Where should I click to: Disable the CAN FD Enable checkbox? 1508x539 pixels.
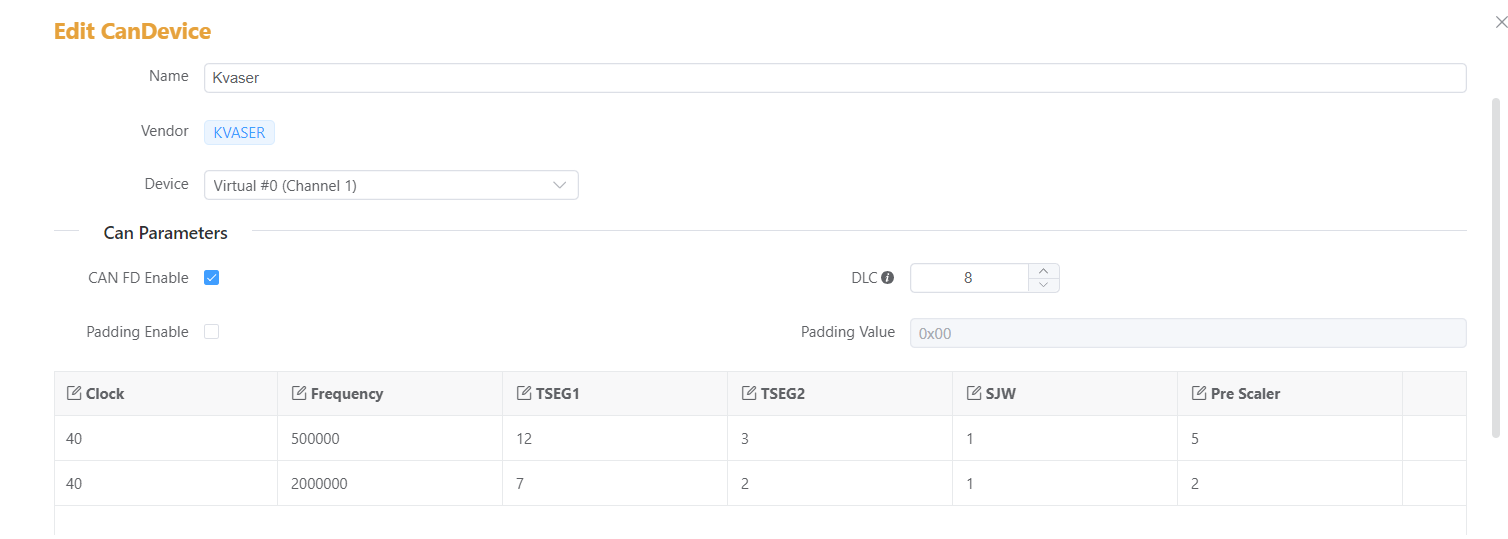pos(212,278)
